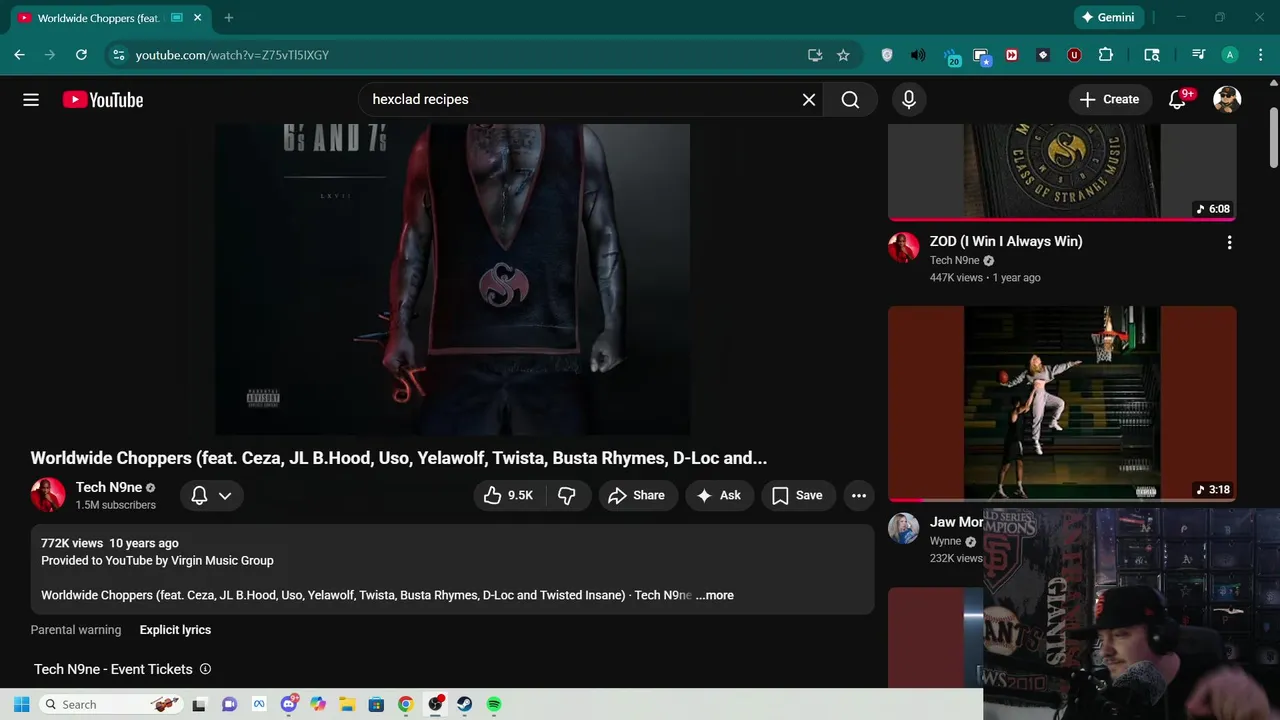The image size is (1280, 720).
Task: Reload the current page
Action: 82,55
